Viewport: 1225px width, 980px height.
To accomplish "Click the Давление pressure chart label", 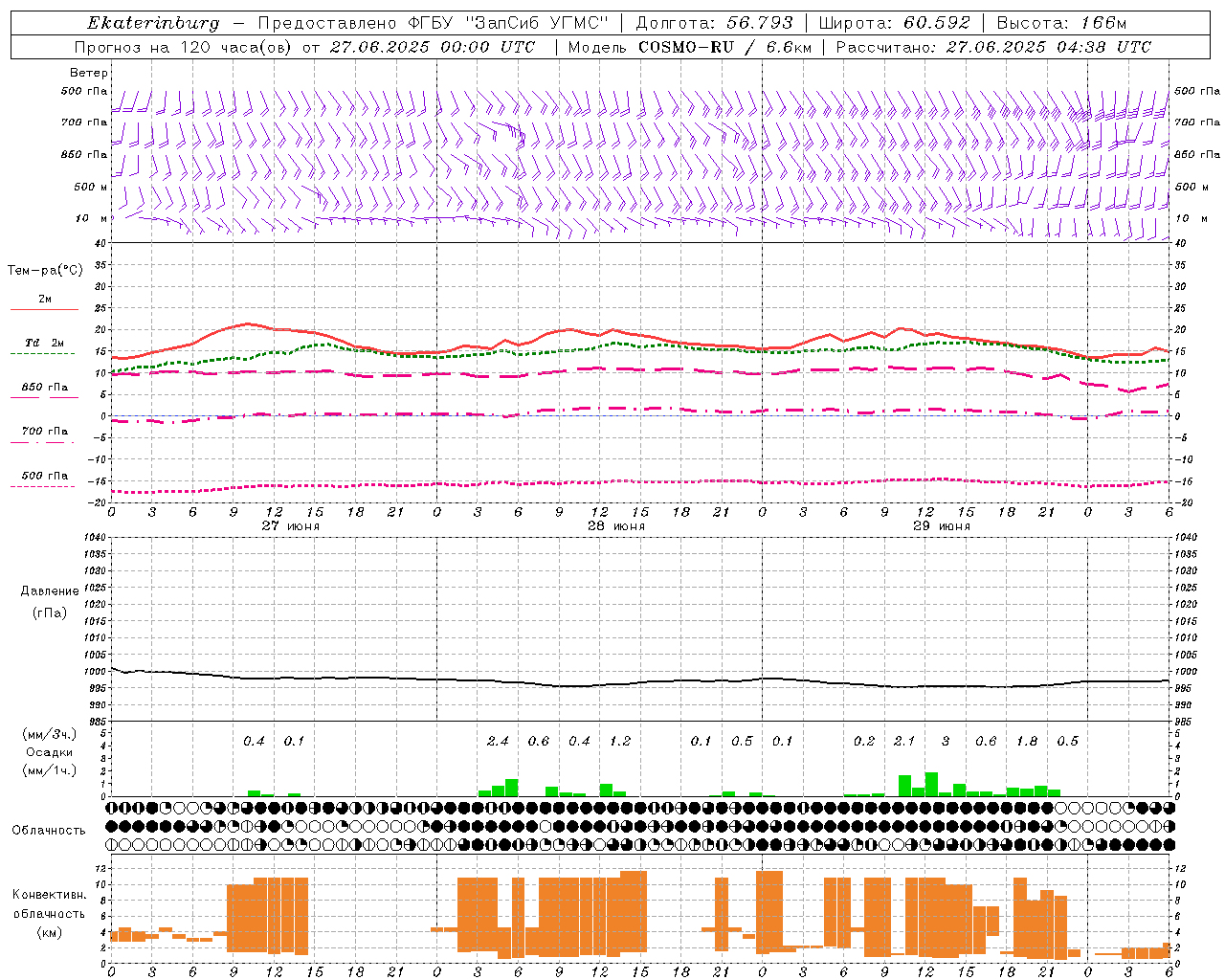I will point(50,591).
